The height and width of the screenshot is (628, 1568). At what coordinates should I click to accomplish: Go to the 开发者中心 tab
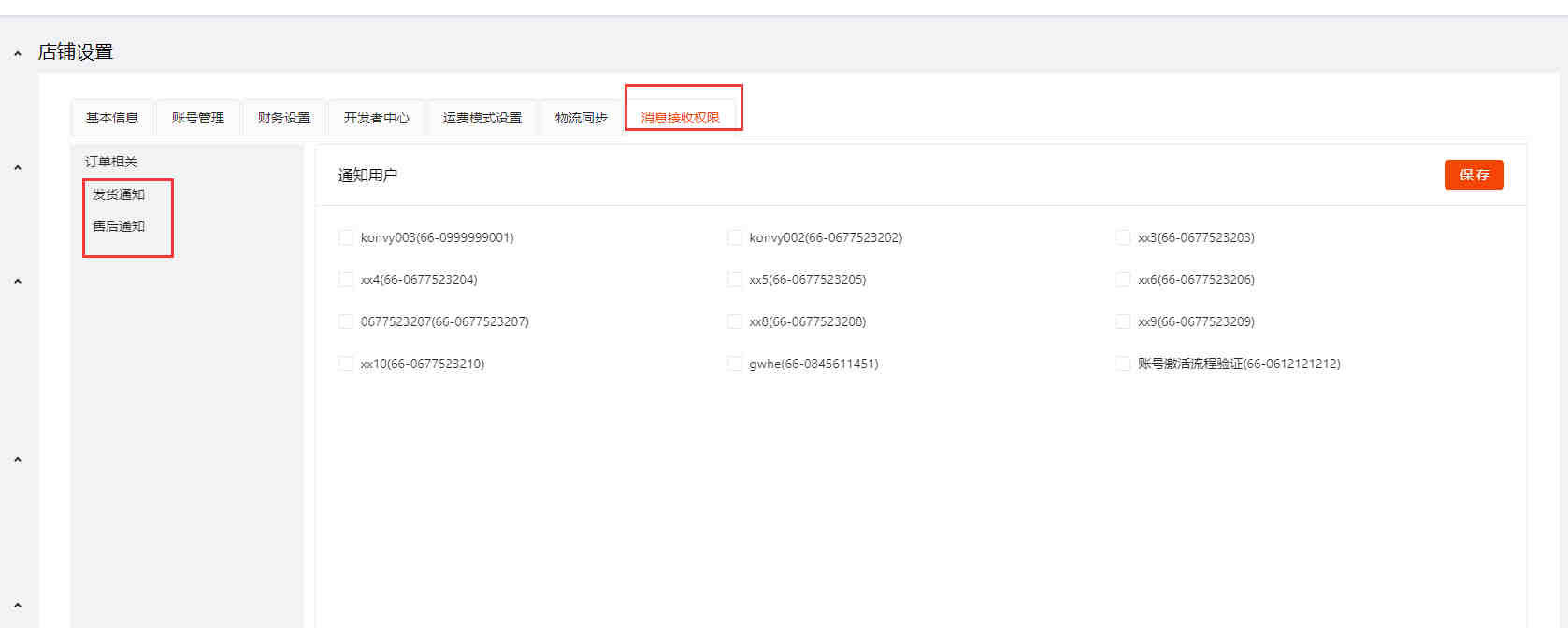[376, 118]
